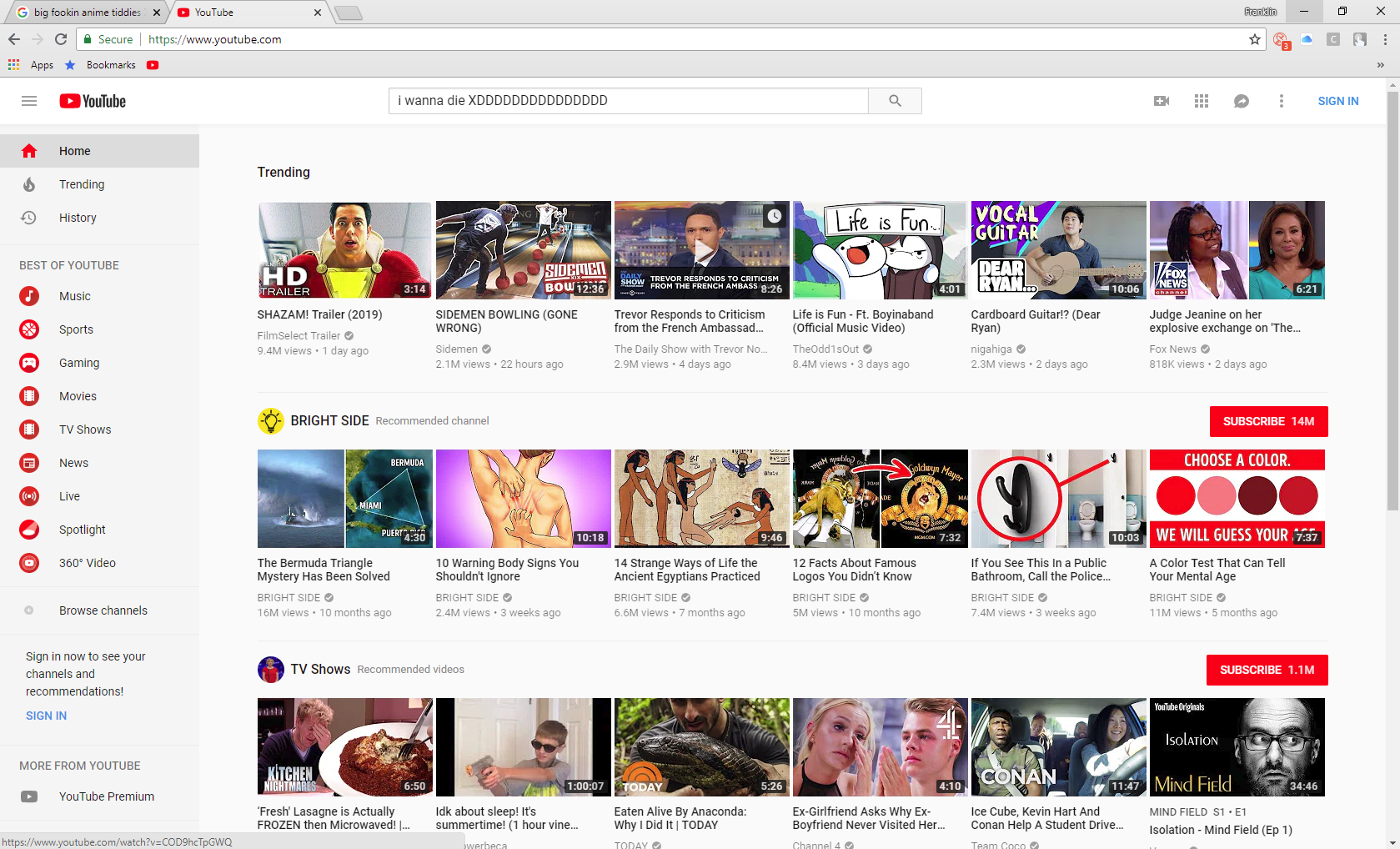Play the SIDEMEN BOWLING video thumbnail
The image size is (1400, 849).
point(523,250)
